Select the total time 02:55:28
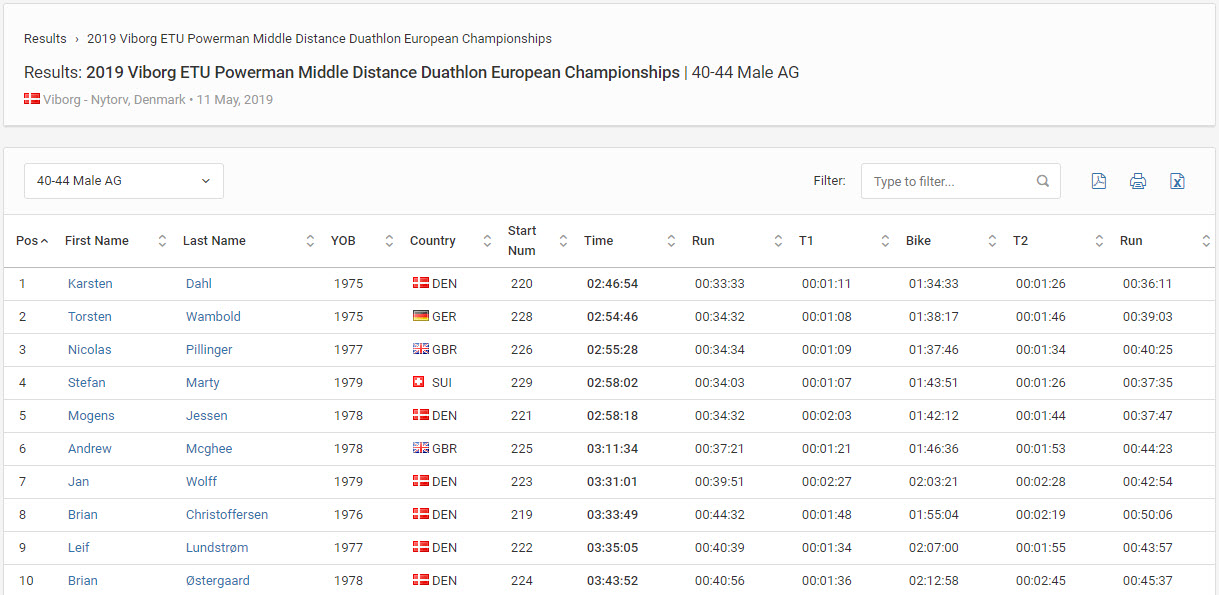 612,349
